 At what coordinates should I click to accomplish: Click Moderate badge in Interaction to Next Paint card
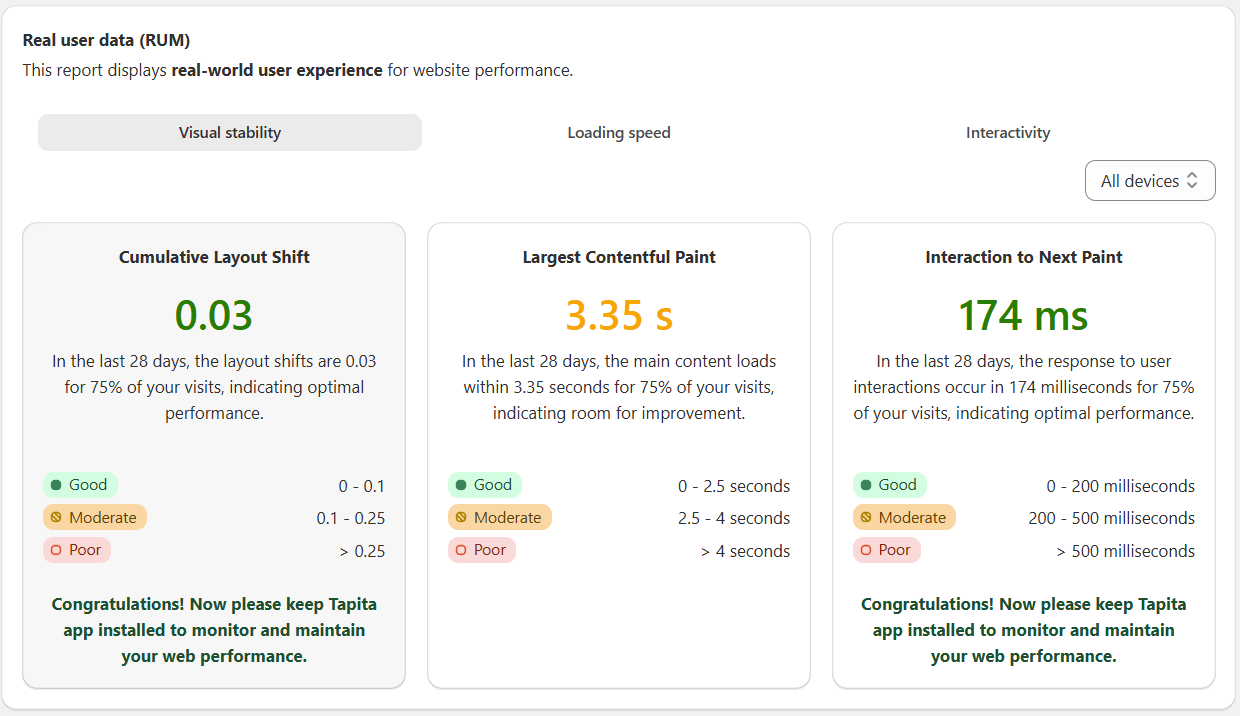[904, 518]
